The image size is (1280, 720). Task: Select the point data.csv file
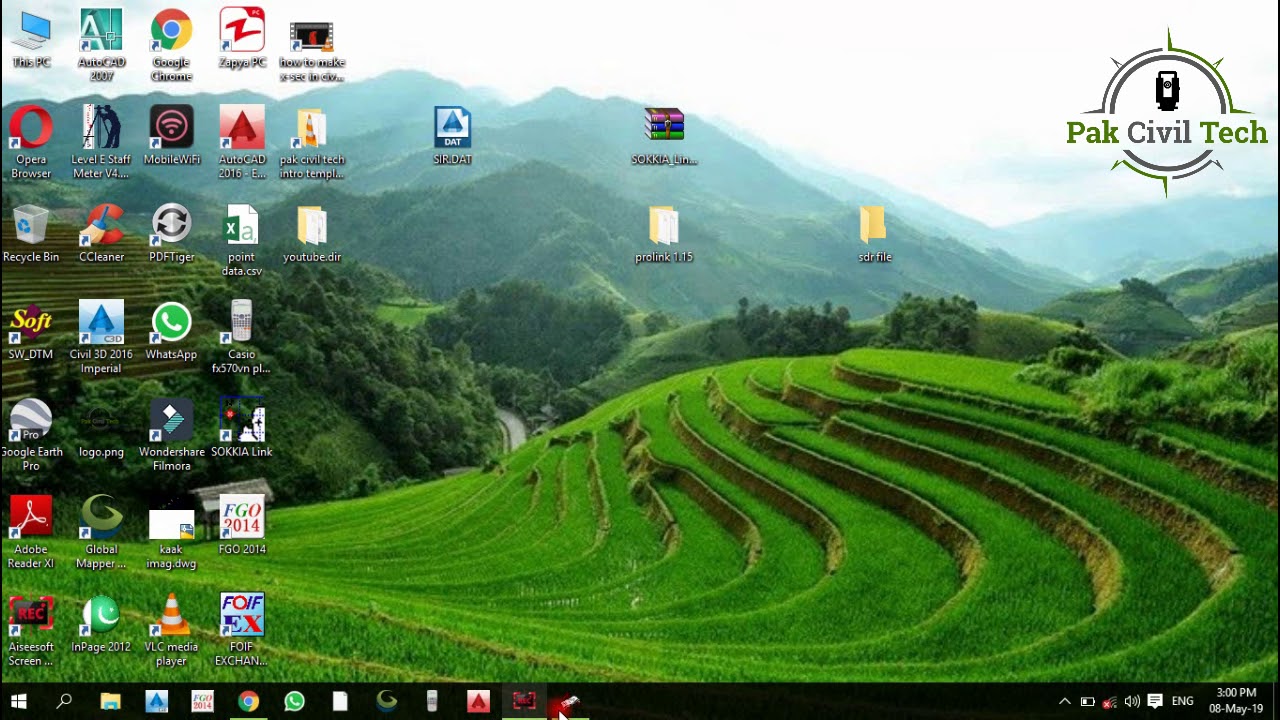[242, 241]
